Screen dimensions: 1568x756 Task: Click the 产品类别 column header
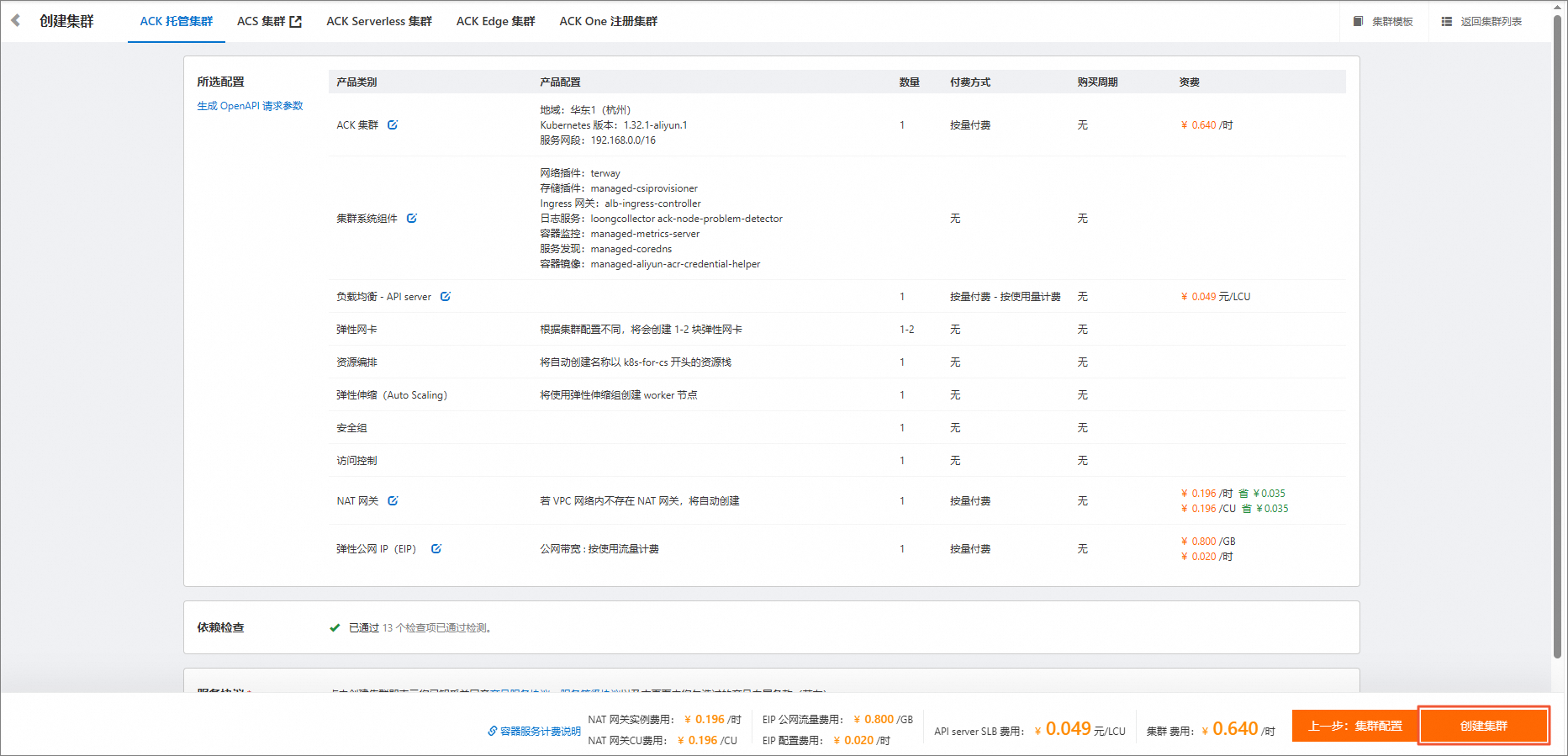coord(356,82)
